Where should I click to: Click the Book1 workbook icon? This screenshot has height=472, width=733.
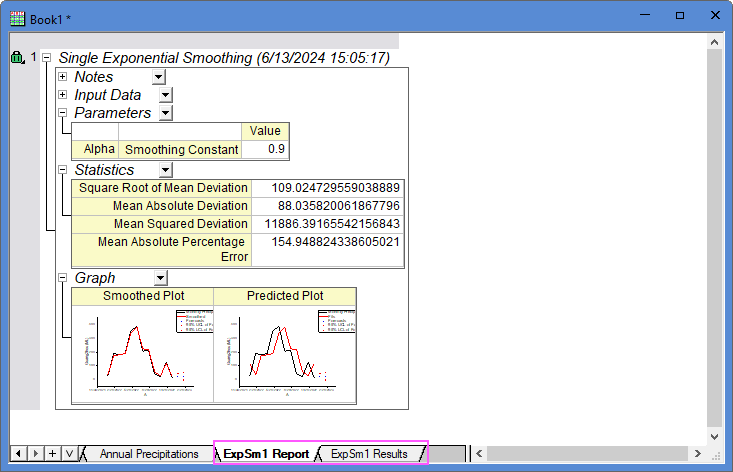point(17,19)
